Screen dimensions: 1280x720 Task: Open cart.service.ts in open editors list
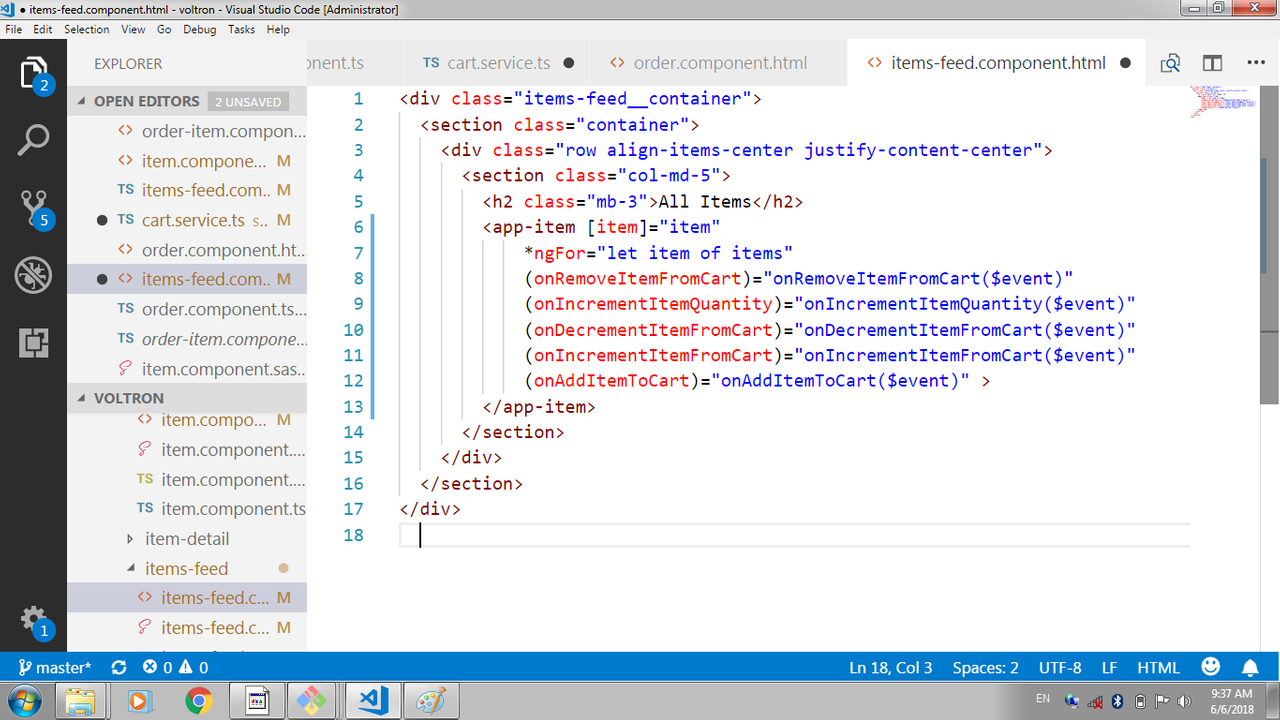[187, 220]
